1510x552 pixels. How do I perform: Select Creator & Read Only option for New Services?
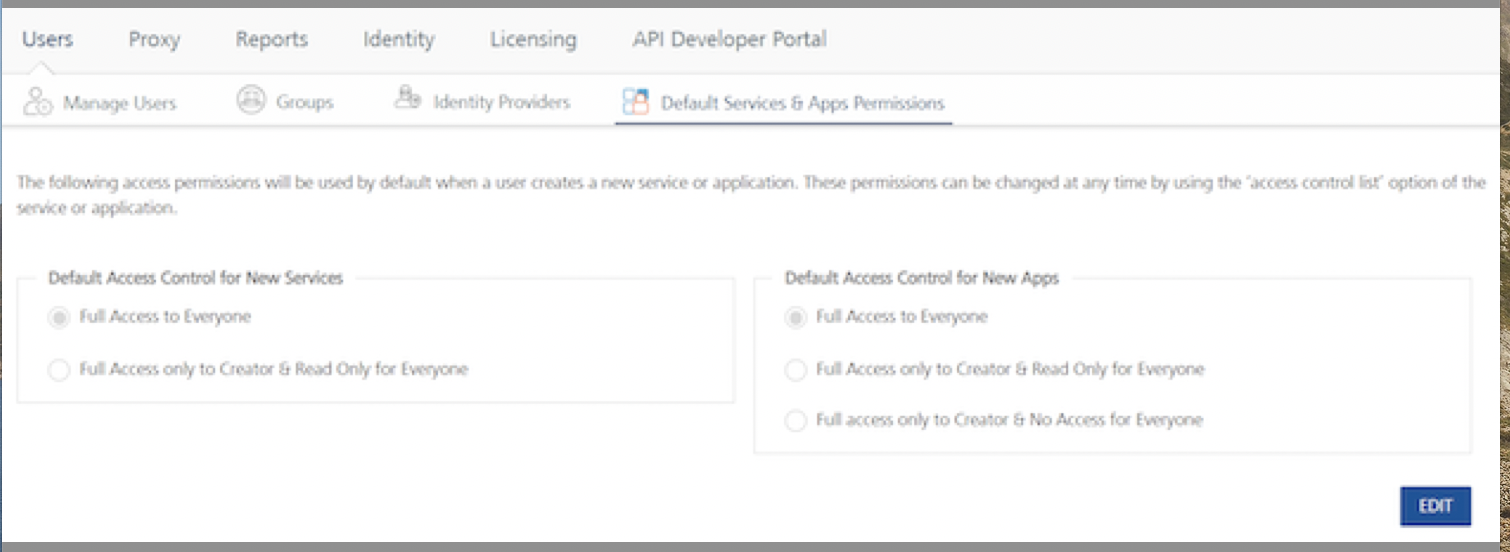point(60,371)
